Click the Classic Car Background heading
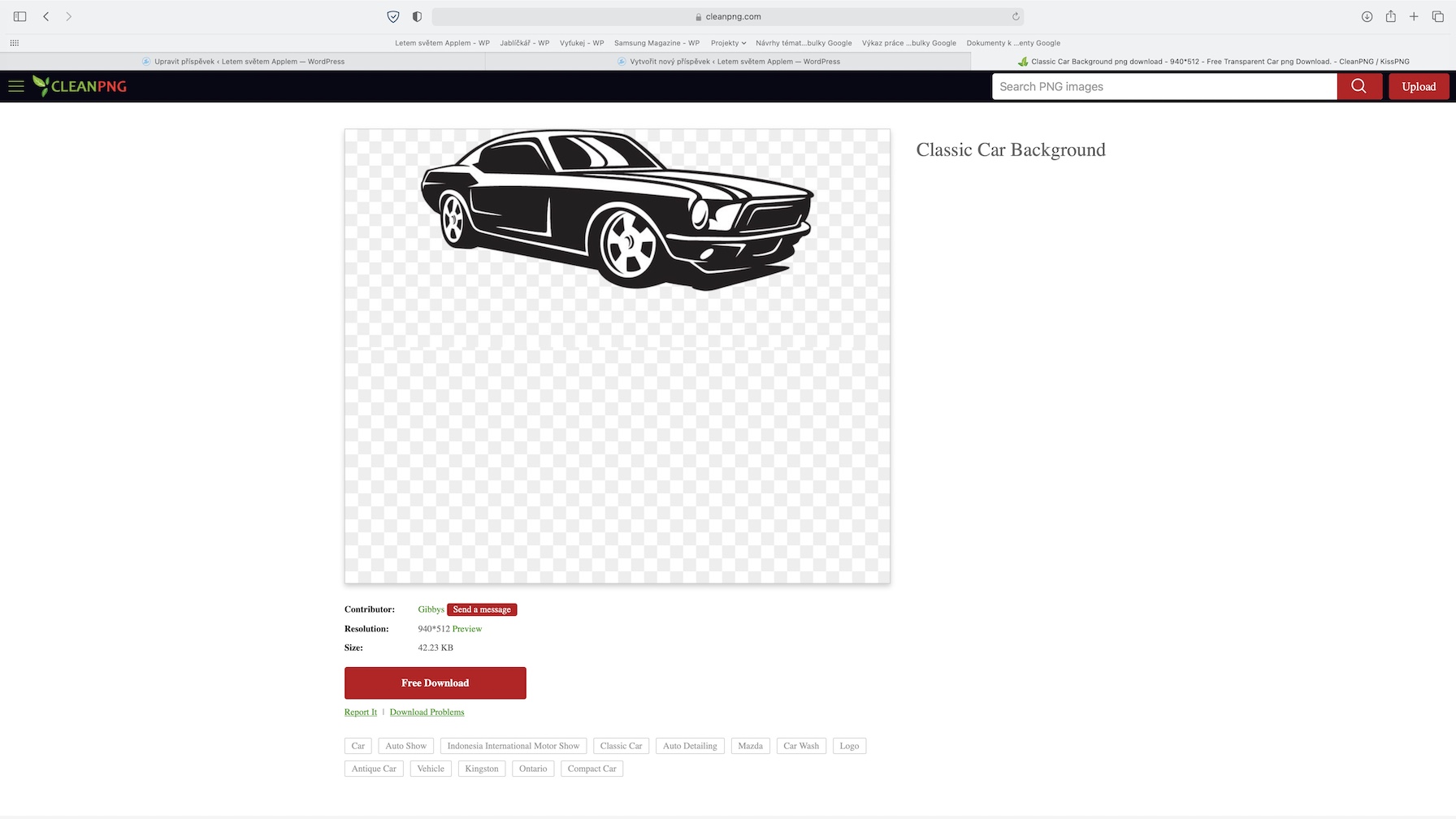This screenshot has width=1456, height=819. pyautogui.click(x=1011, y=149)
